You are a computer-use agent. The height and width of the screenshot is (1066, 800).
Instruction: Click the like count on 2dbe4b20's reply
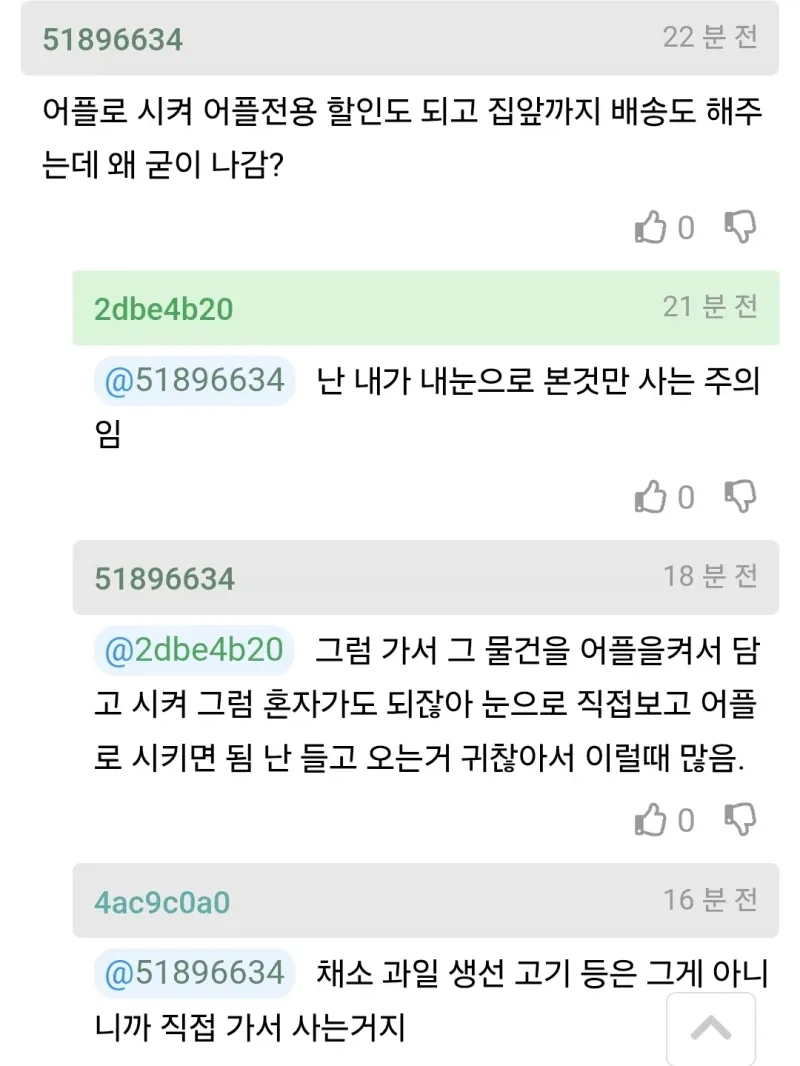point(686,496)
